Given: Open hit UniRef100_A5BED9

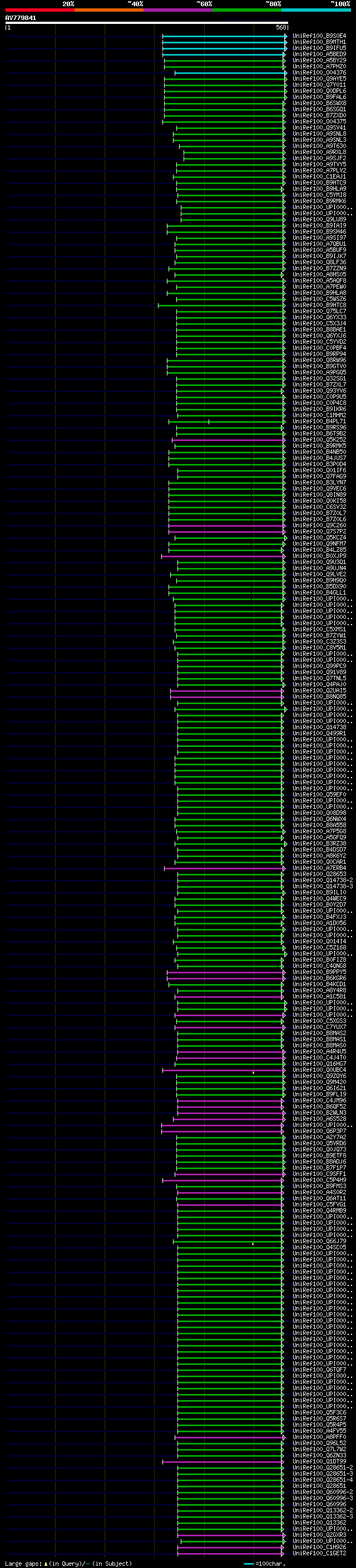Looking at the screenshot, I should [319, 54].
